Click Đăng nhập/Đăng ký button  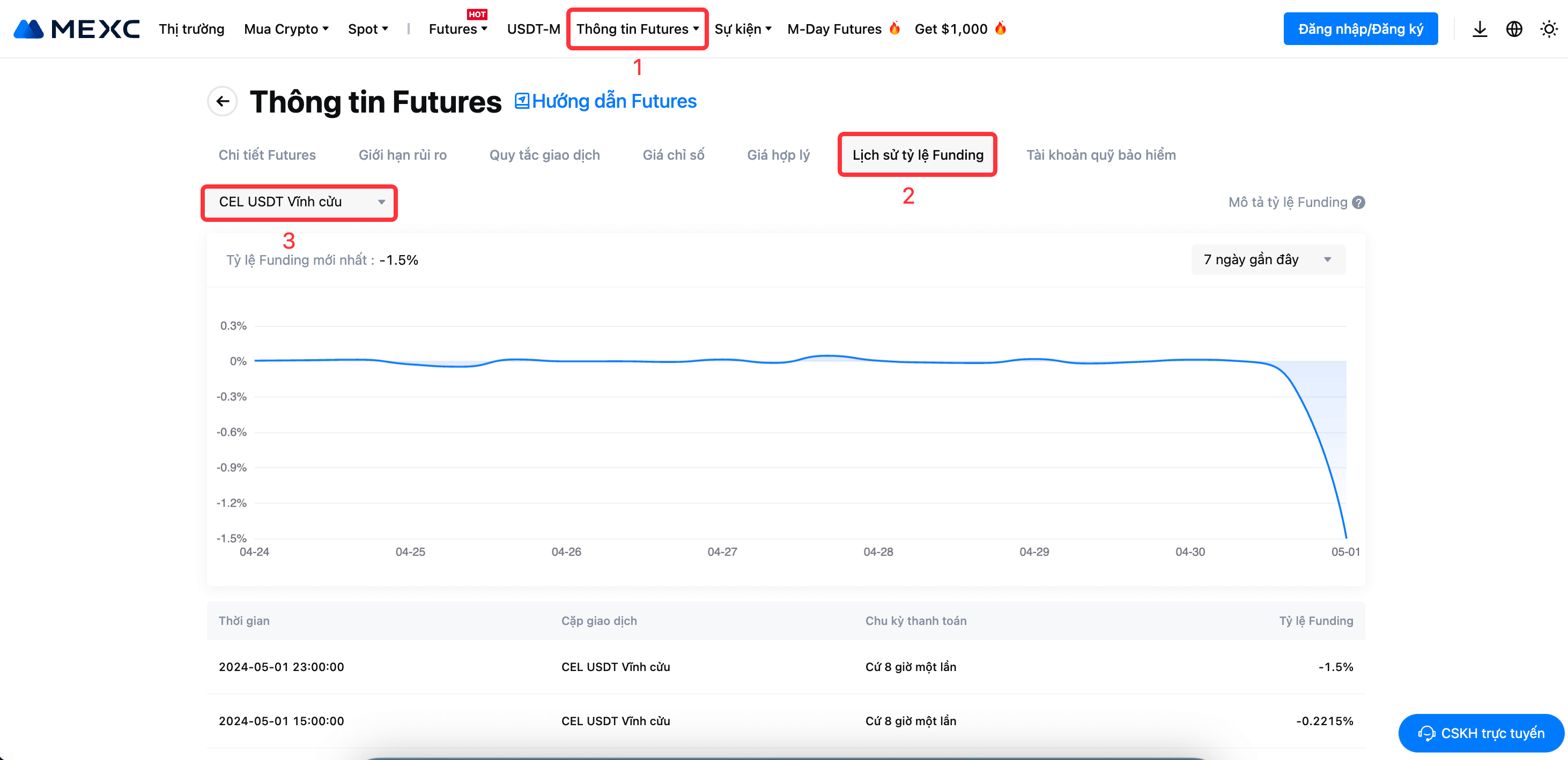click(x=1360, y=28)
